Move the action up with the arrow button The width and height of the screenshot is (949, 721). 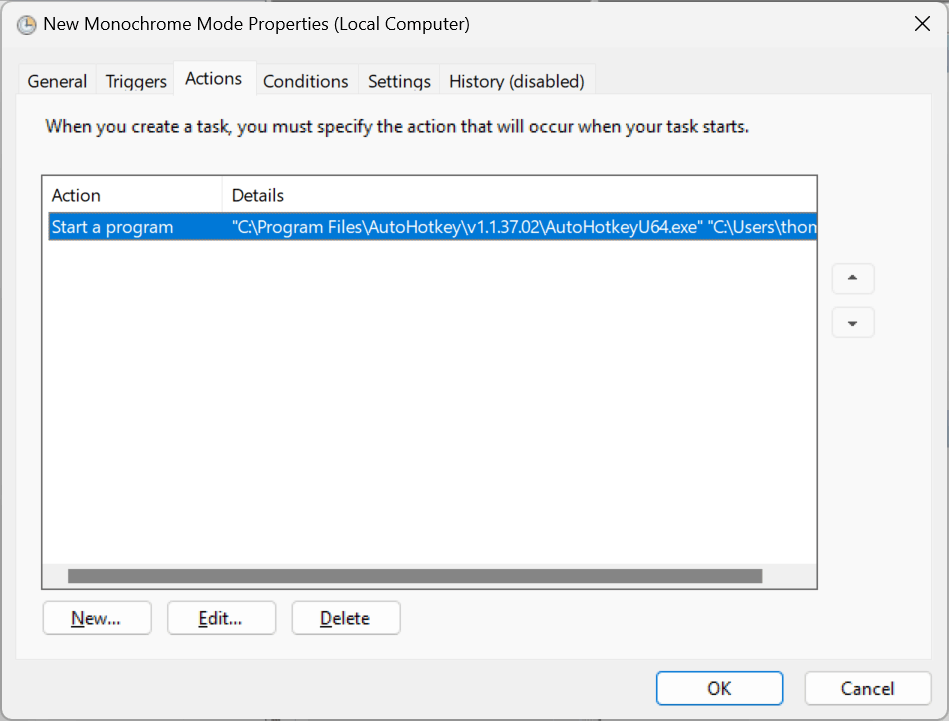[x=853, y=278]
